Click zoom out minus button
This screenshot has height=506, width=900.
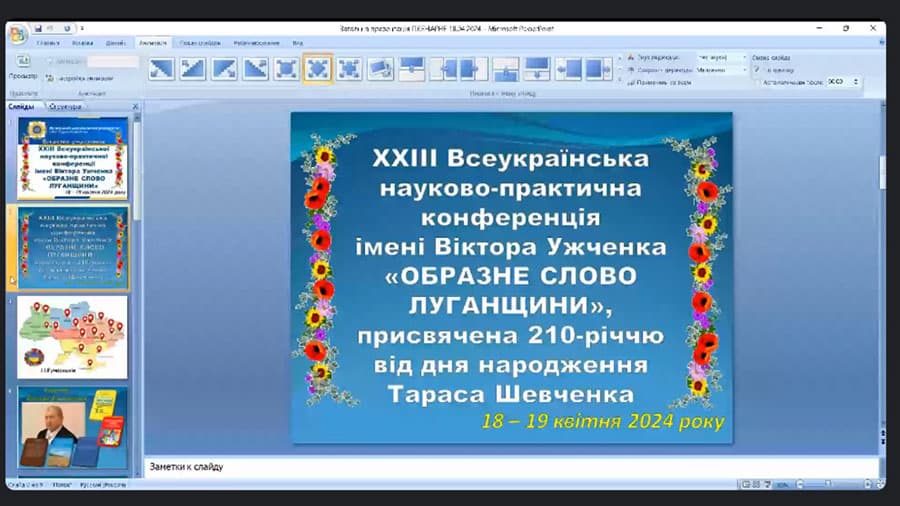pyautogui.click(x=800, y=484)
